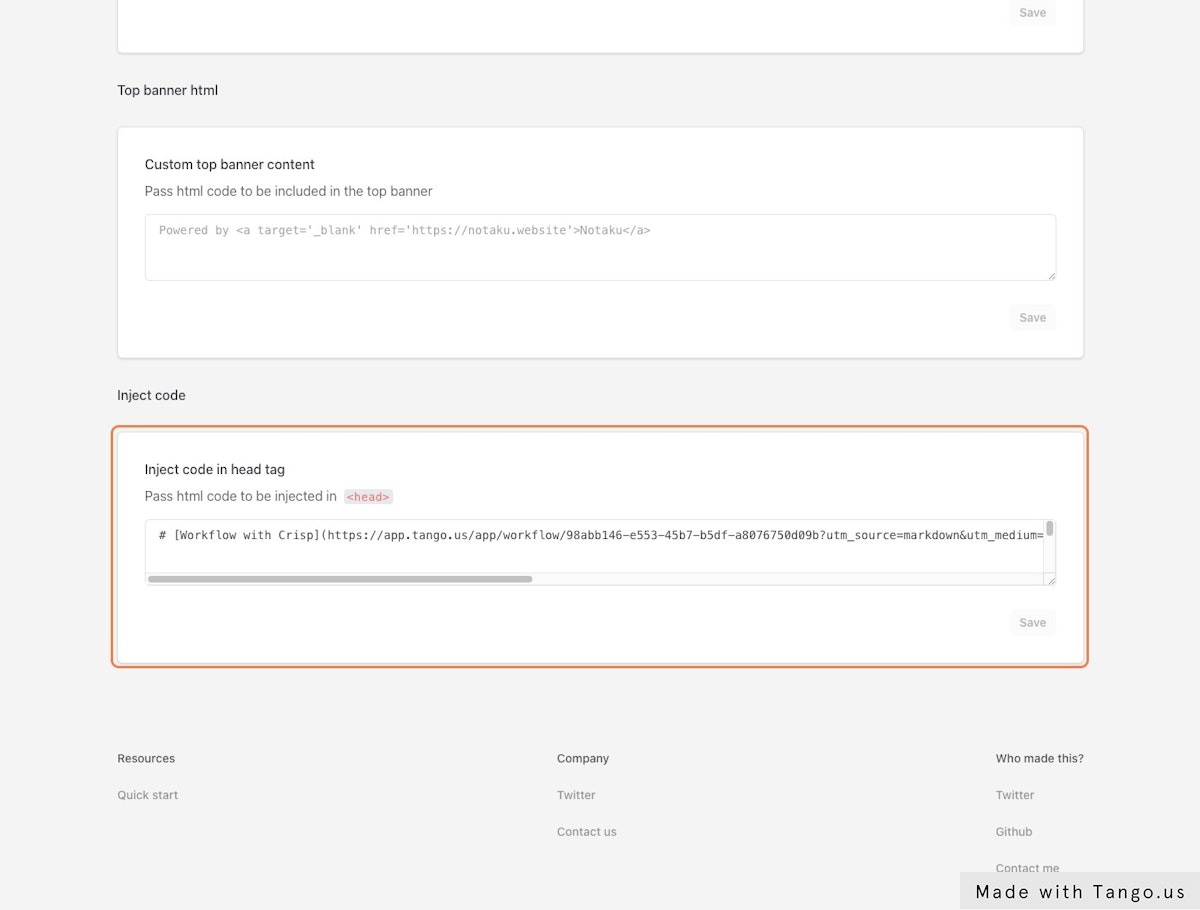Follow the Contact me link
Screen dimensions: 1200x910
tap(1027, 867)
